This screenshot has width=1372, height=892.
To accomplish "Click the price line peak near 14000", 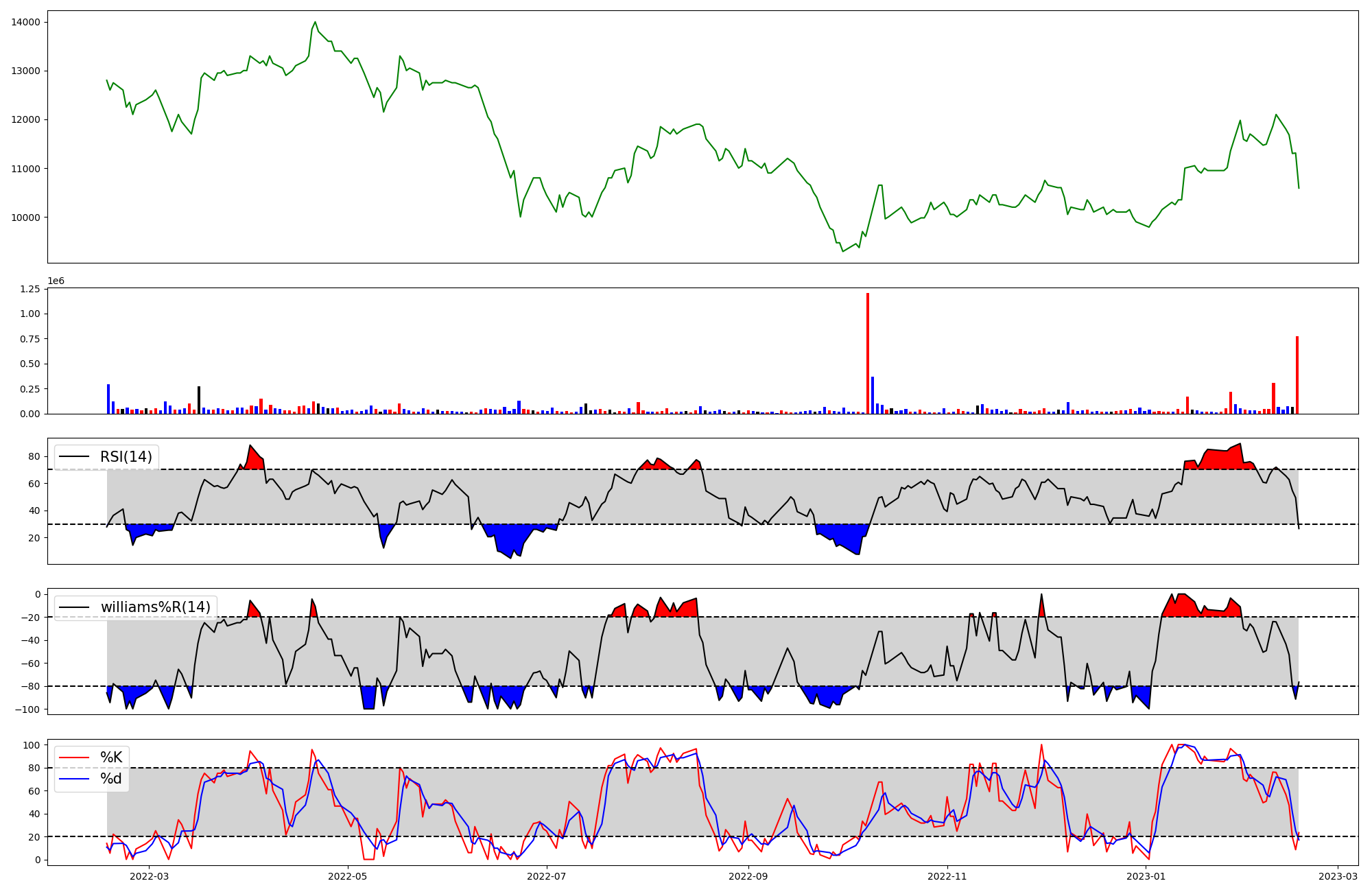I will [316, 23].
